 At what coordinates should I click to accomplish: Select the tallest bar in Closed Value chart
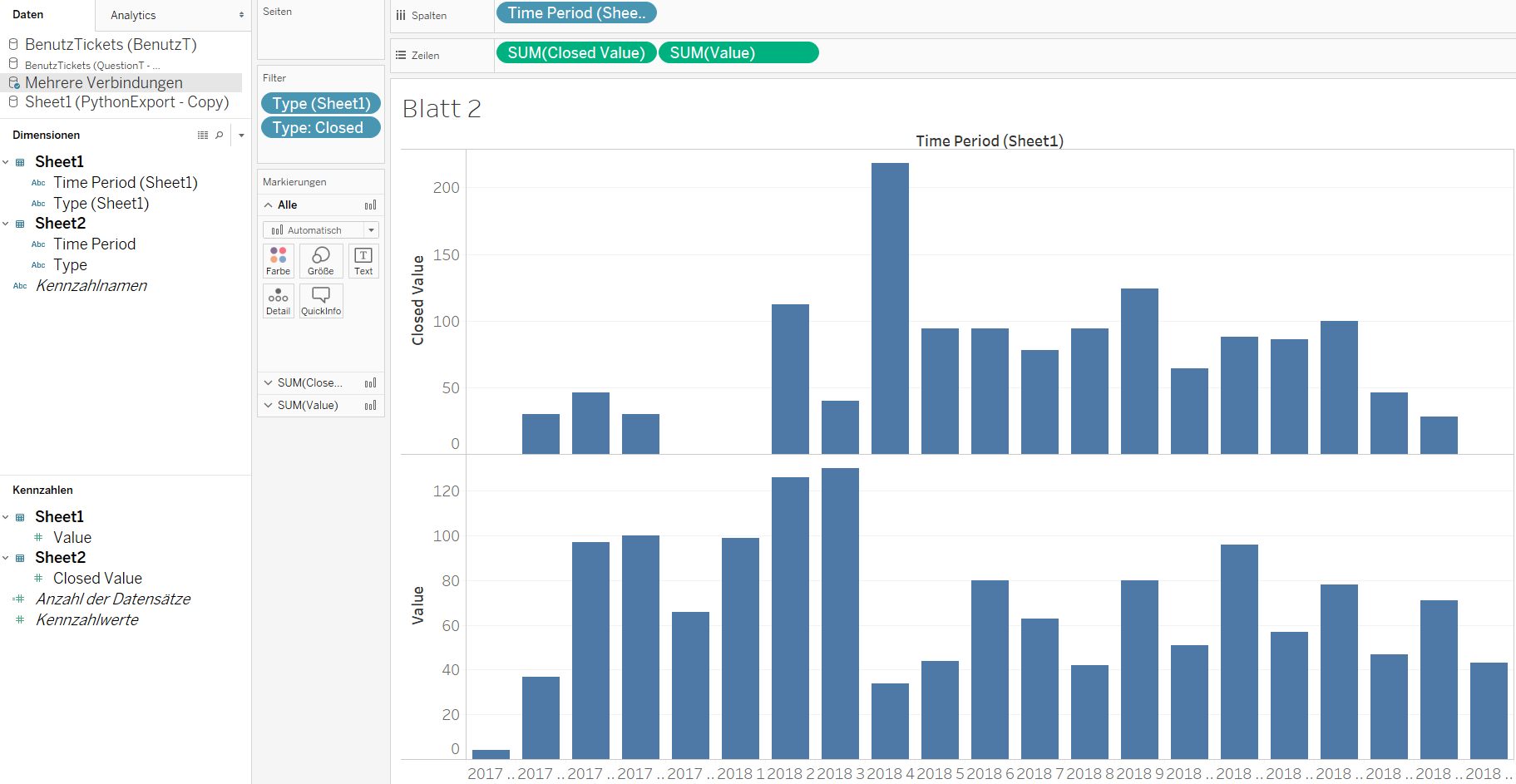pos(890,308)
